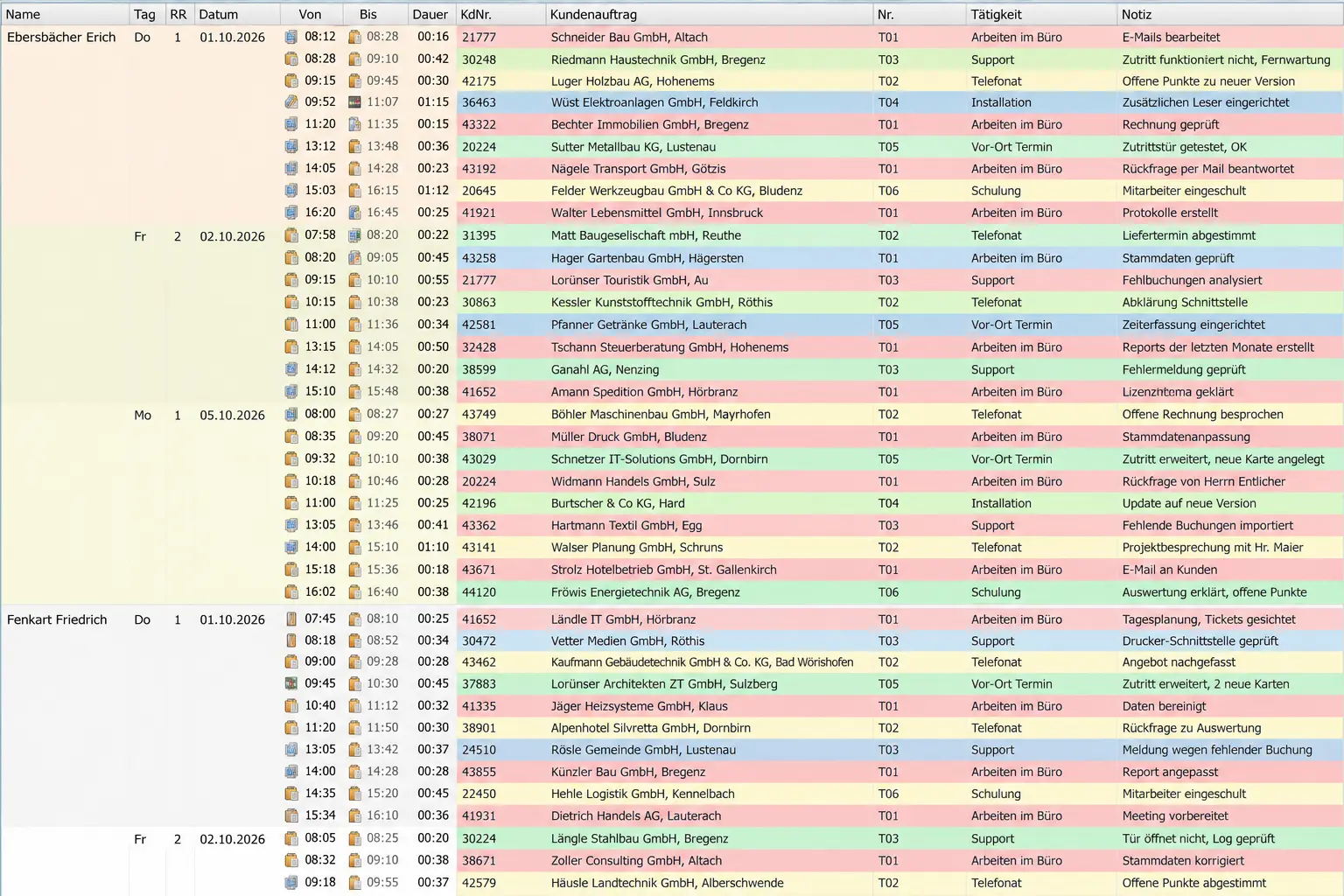The image size is (1344, 896).
Task: Select the date cell 05.10.2026
Action: click(232, 415)
